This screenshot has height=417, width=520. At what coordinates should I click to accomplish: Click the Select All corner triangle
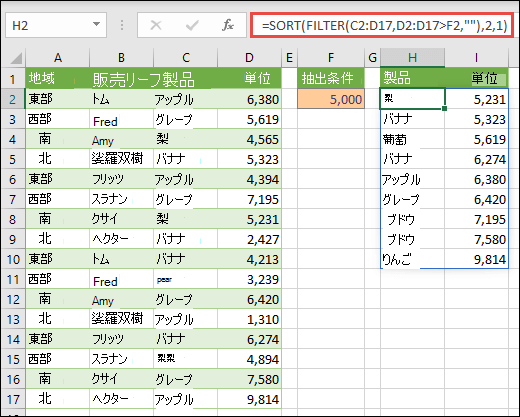[16, 58]
